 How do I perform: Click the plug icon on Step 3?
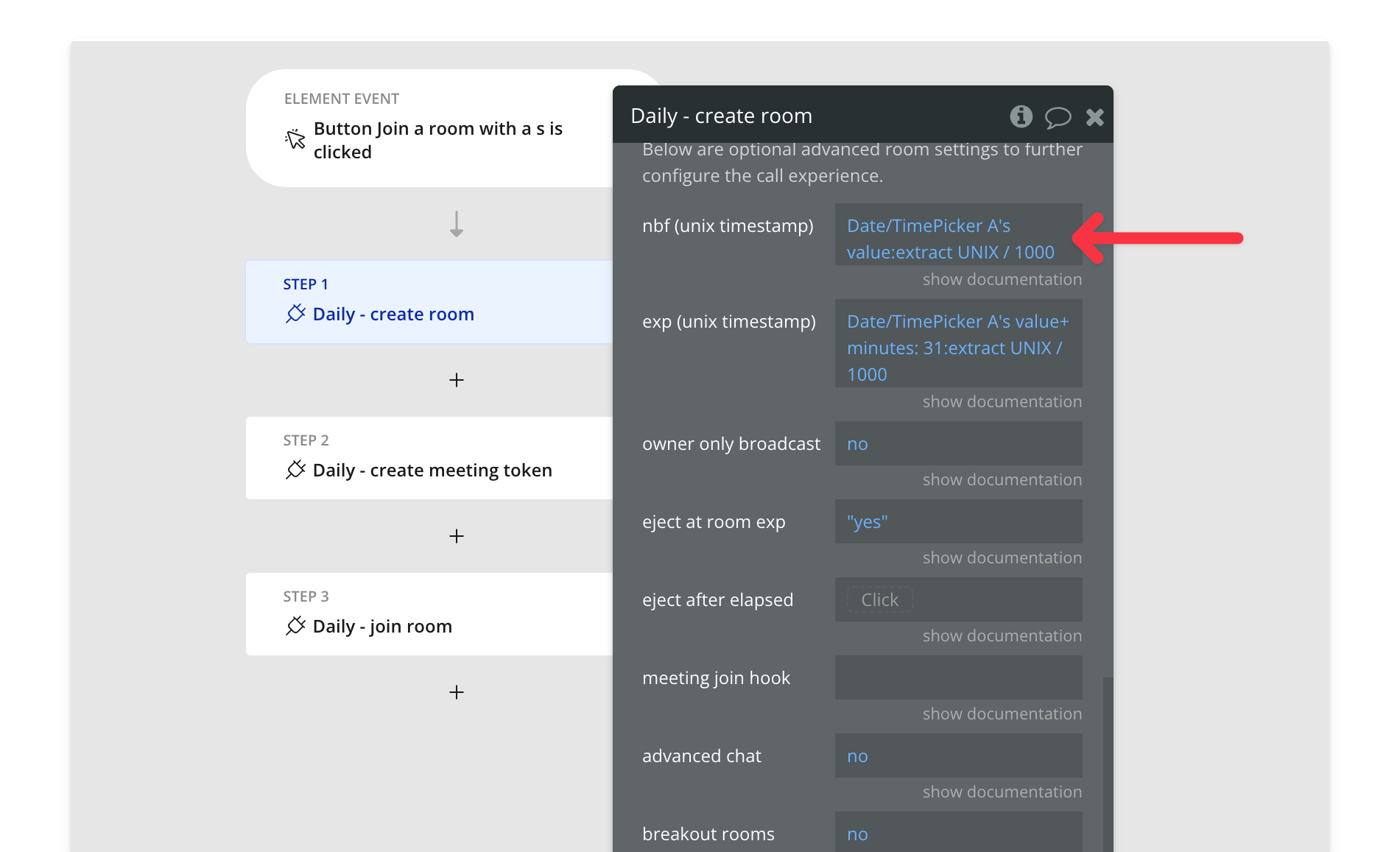point(295,626)
